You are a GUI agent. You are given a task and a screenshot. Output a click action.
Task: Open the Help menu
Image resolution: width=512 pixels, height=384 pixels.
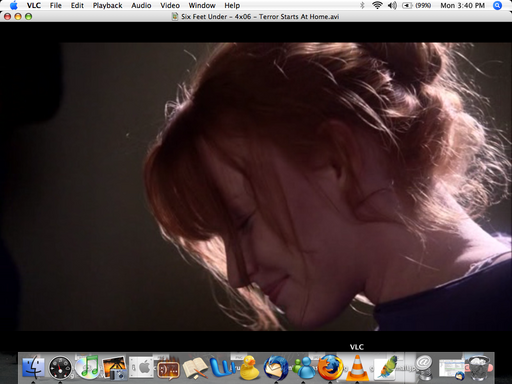[232, 5]
